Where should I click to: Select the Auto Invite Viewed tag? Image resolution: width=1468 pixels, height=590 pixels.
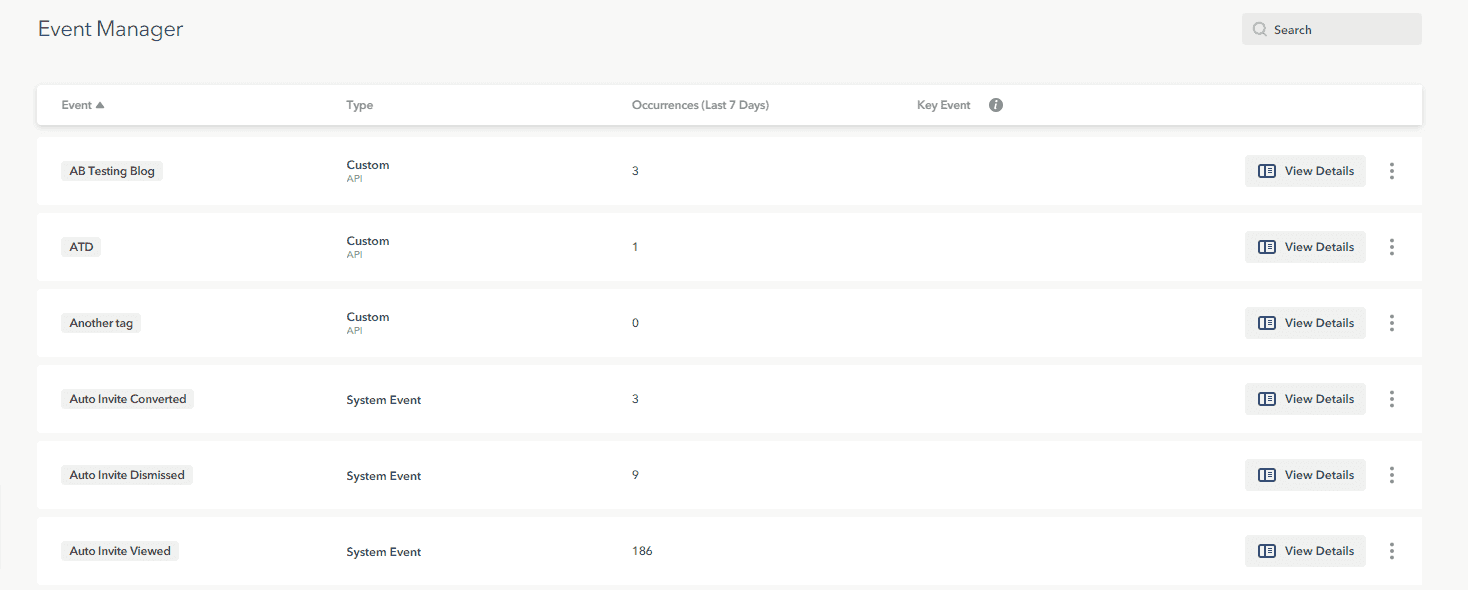coord(120,551)
